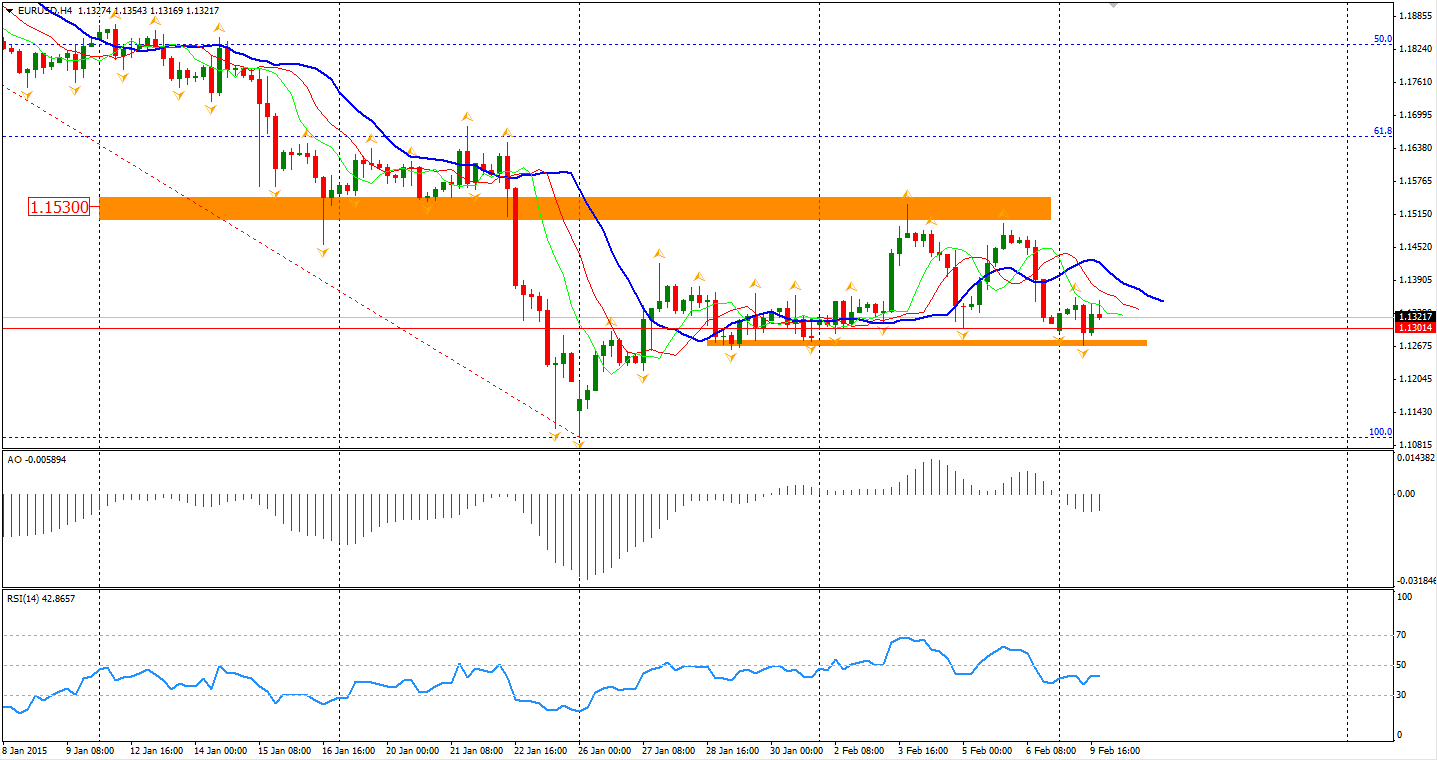The image size is (1437, 760).
Task: Click the Fibonacci 100.0 level label
Action: click(1380, 432)
